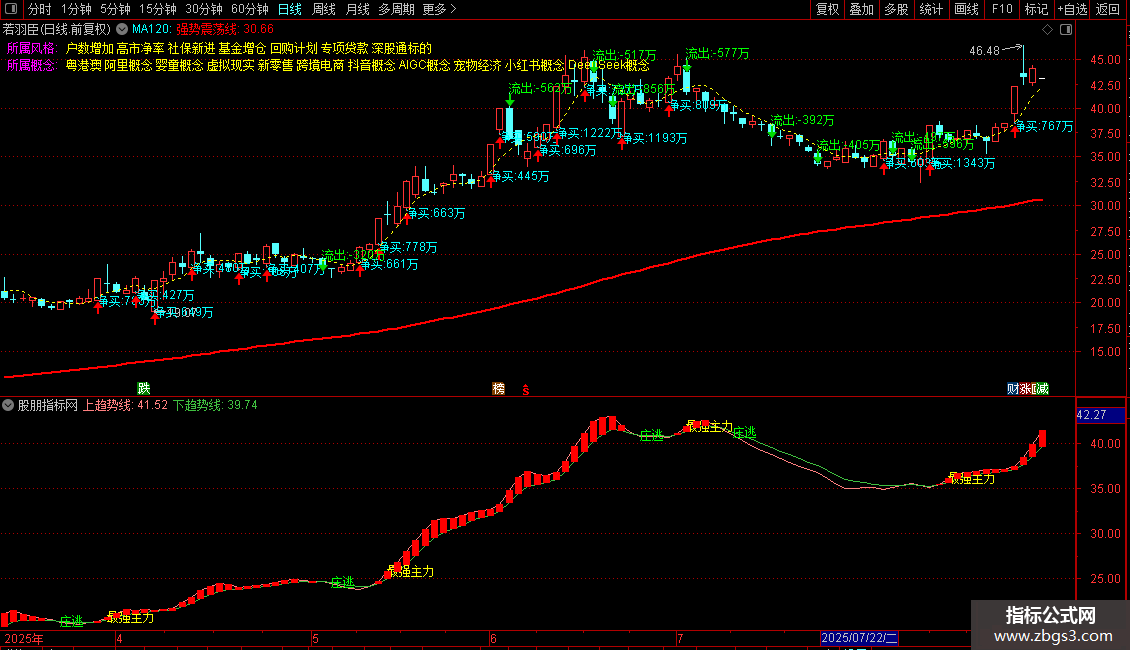Screen dimensions: 1130x650
Task: Click stock title 若羽臣(日线.前复权)
Action: tap(57, 30)
